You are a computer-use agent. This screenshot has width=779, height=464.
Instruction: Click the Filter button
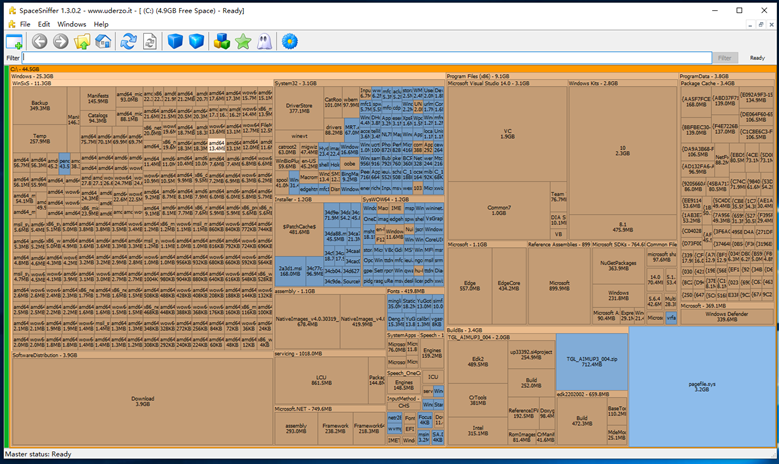click(x=724, y=58)
